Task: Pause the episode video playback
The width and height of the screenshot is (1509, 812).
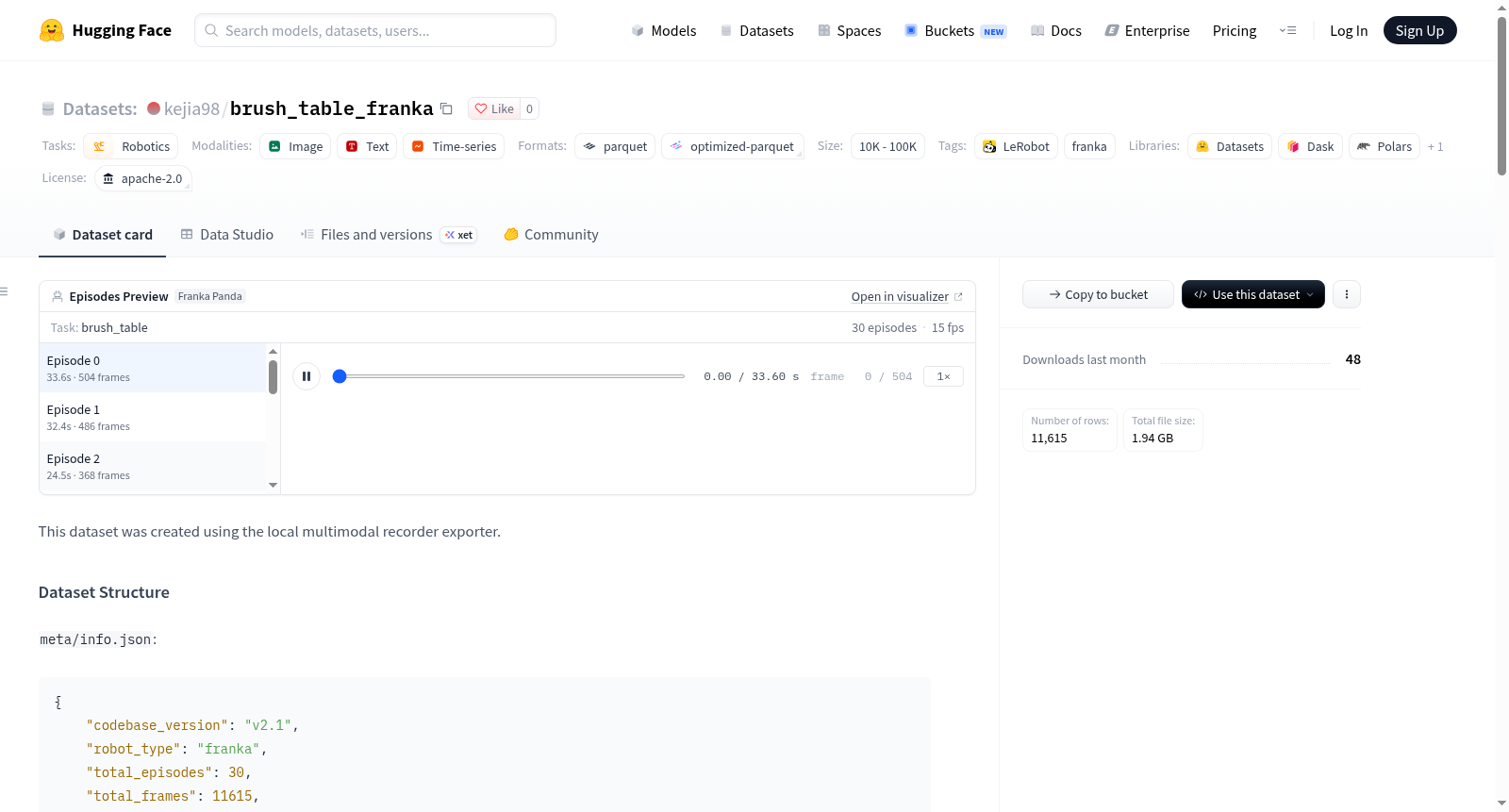Action: coord(307,376)
